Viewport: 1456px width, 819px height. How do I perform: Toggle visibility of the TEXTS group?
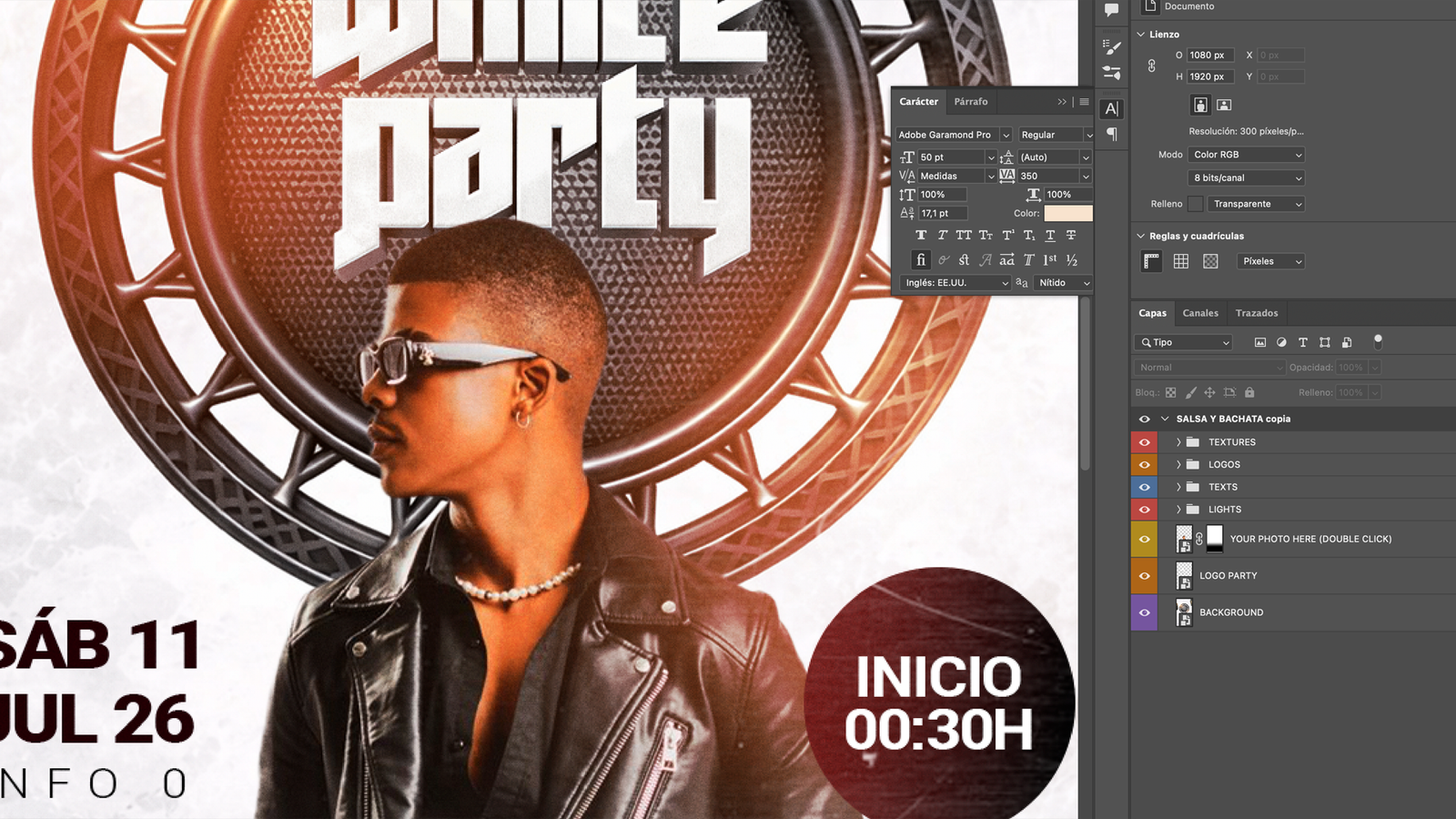click(x=1145, y=488)
